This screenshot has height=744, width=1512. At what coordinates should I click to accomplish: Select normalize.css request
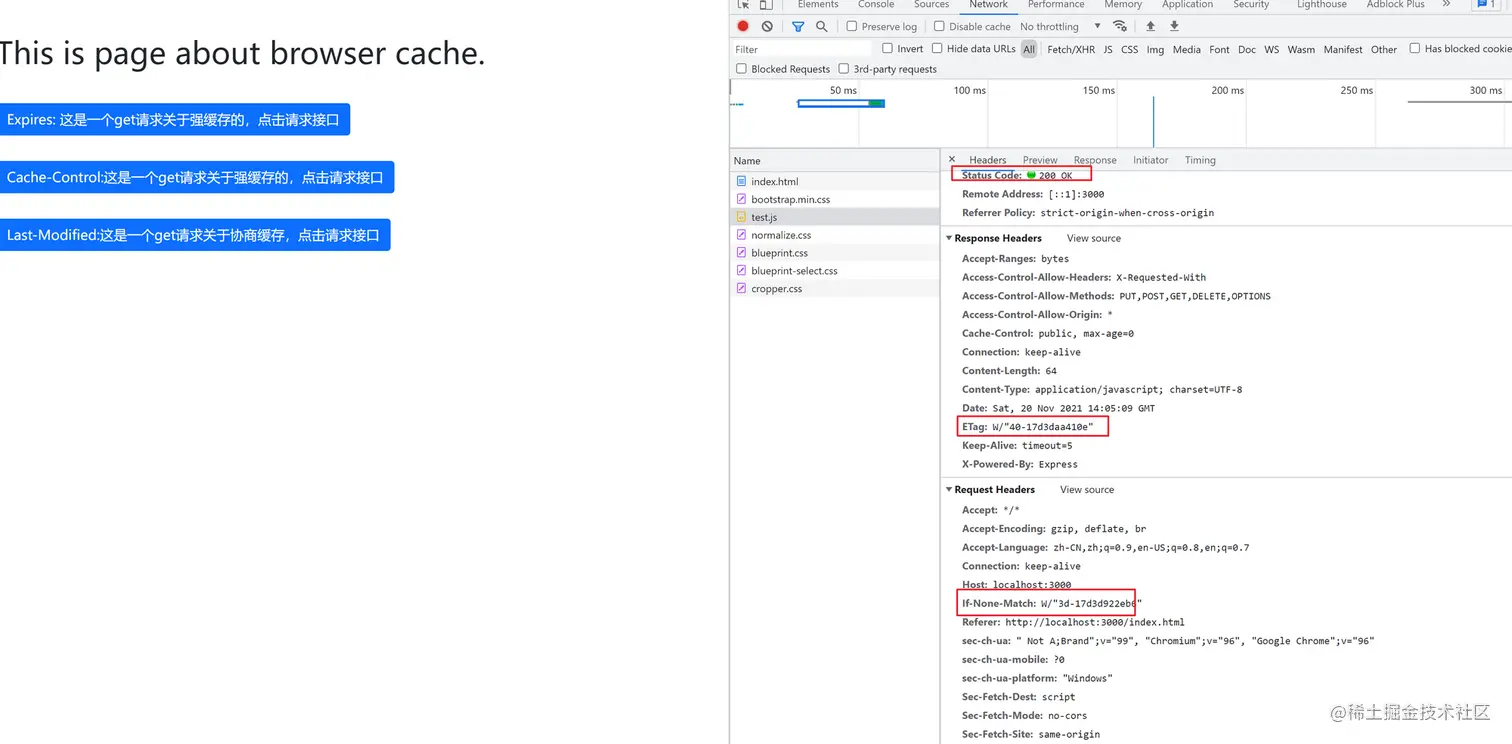835,235
